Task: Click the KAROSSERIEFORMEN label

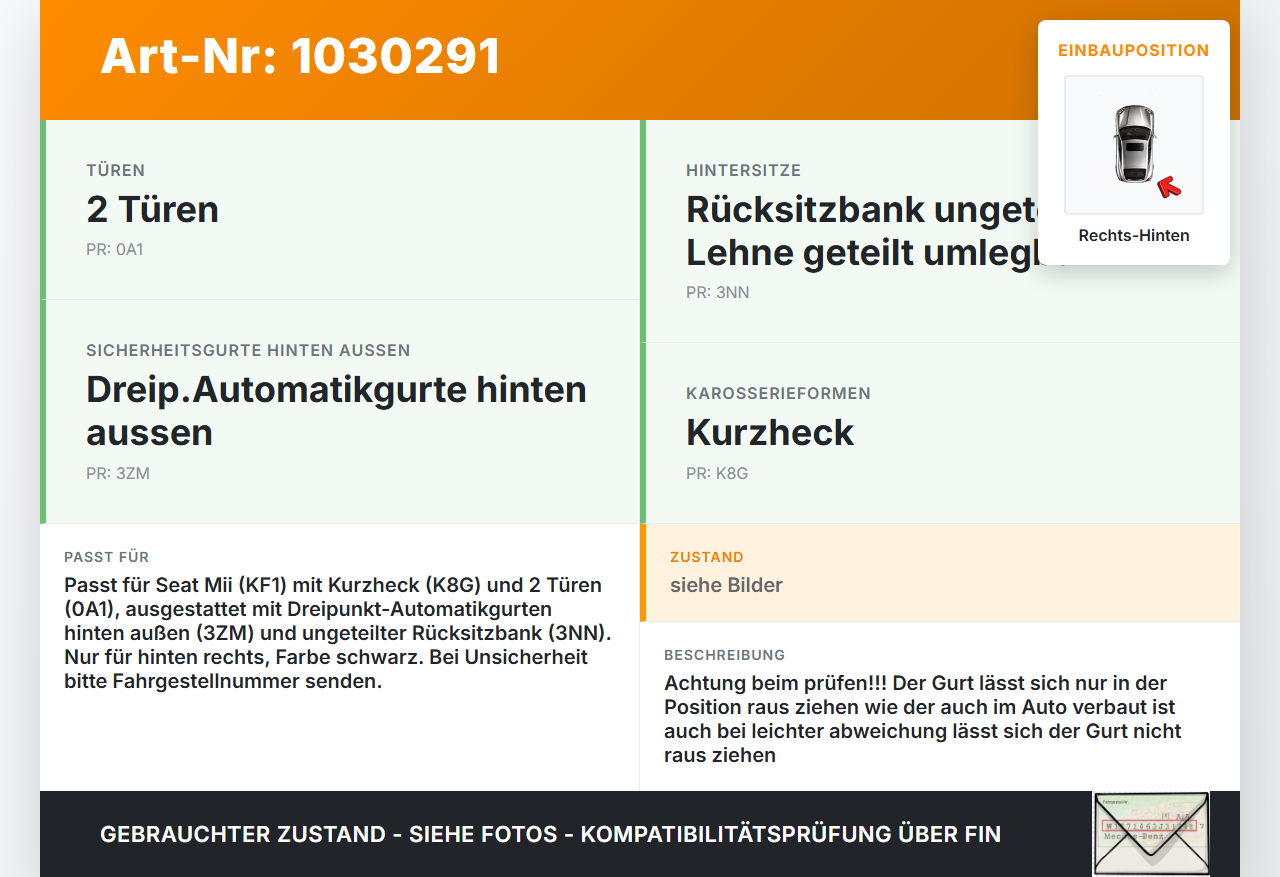Action: pyautogui.click(x=778, y=393)
